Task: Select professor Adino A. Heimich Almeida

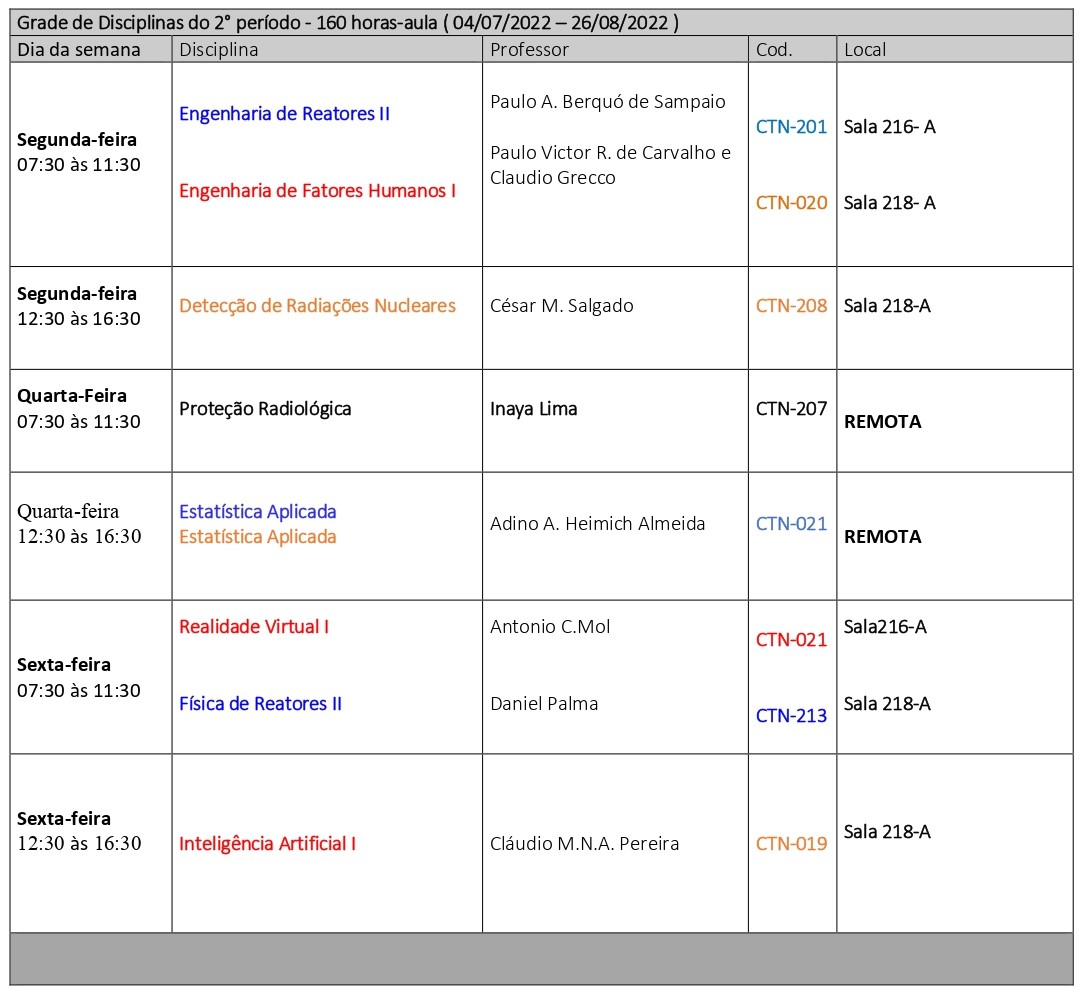Action: 597,524
